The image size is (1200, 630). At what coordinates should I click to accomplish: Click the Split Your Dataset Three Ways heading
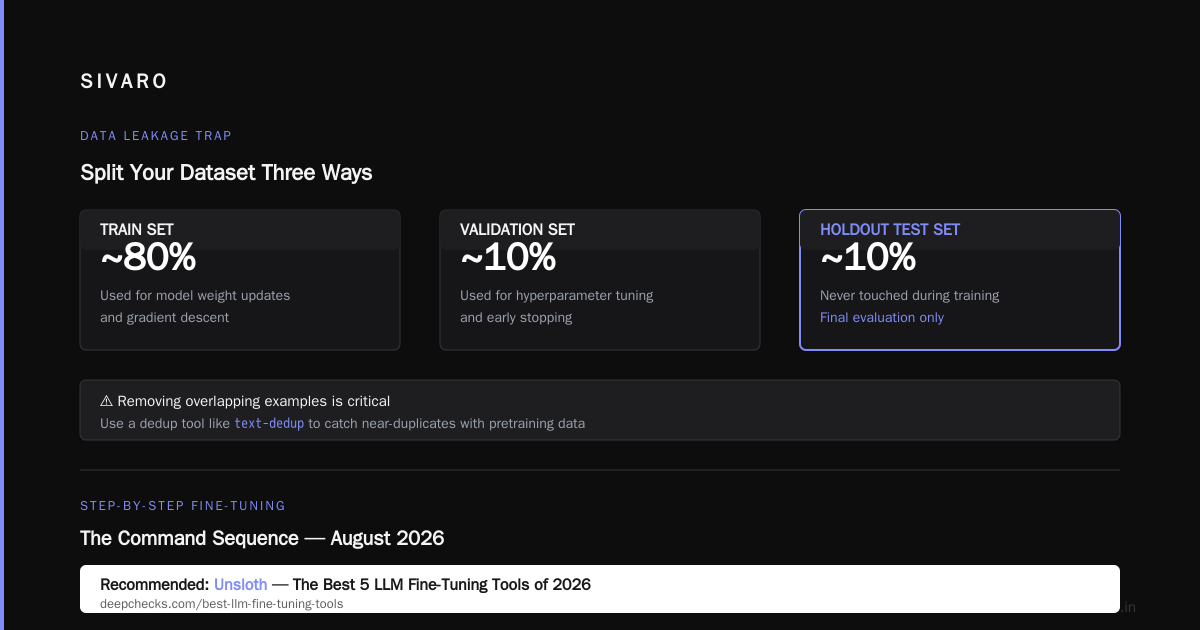(x=226, y=172)
